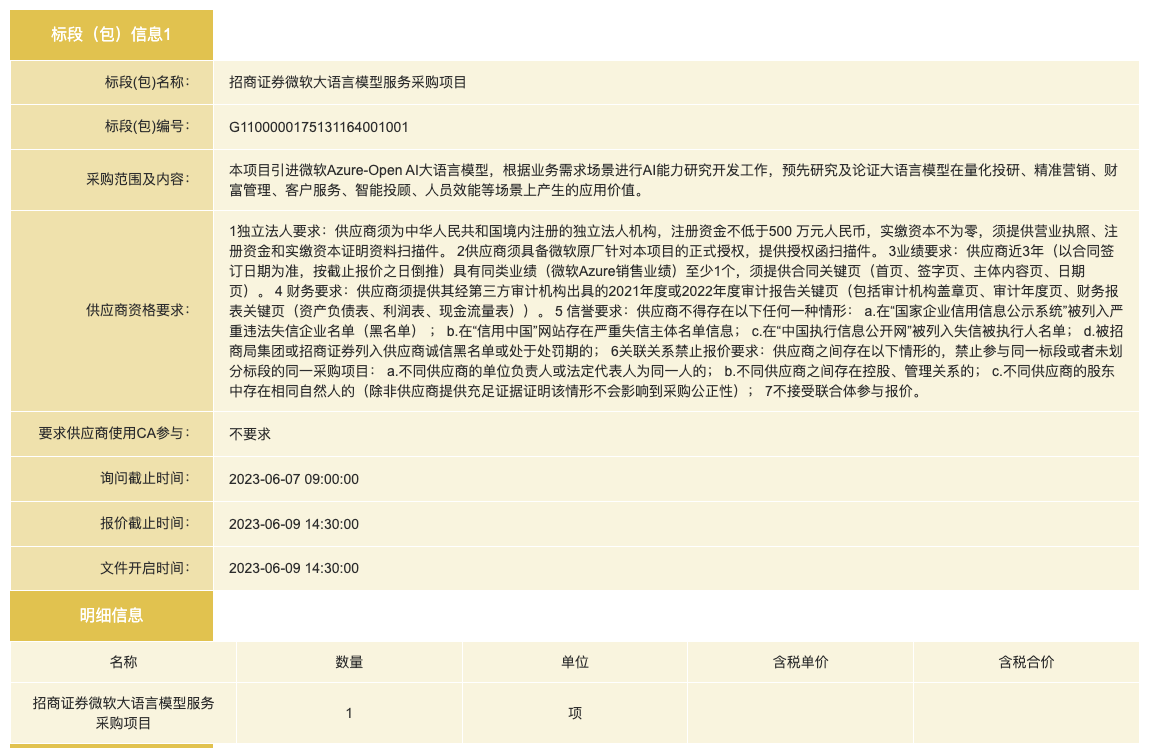
Task: Click the 采购范围及内容 label
Action: pyautogui.click(x=138, y=179)
